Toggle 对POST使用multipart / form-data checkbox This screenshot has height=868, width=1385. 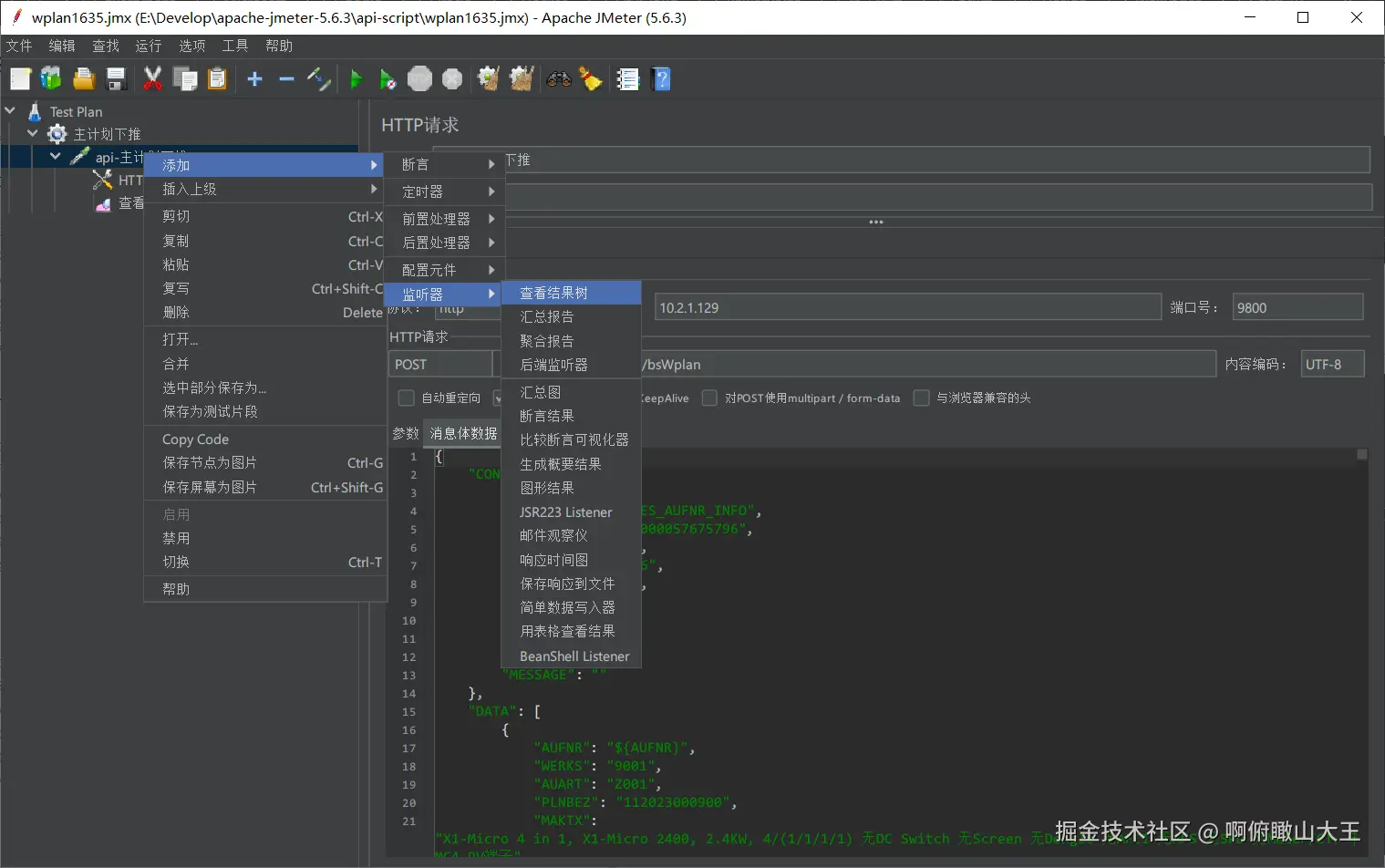coord(709,398)
